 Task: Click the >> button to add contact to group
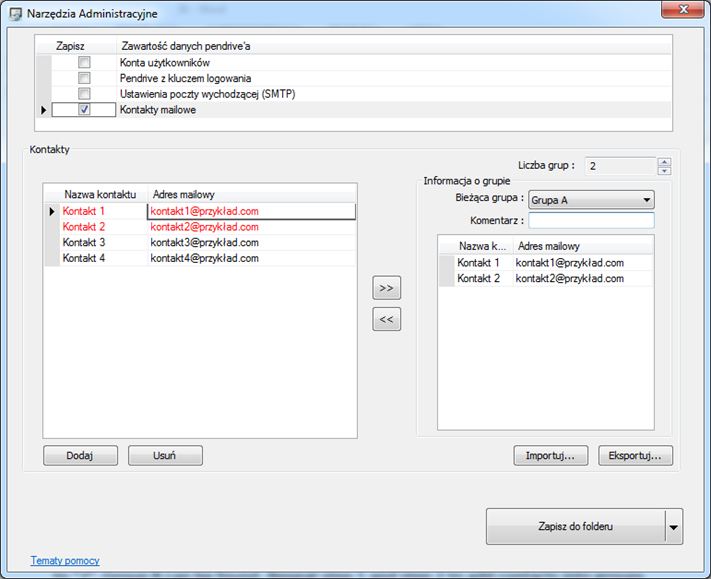[x=386, y=288]
